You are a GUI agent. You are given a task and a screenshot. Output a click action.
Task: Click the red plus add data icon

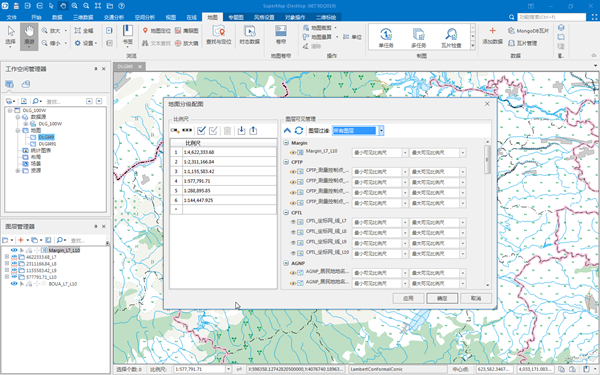[x=492, y=31]
